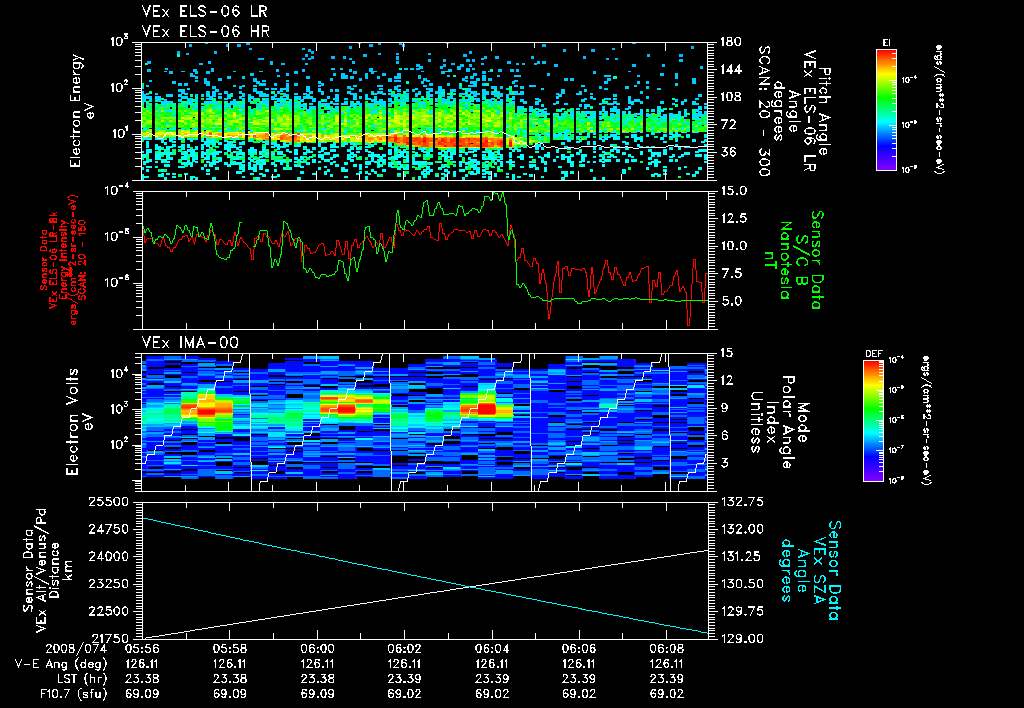This screenshot has width=1024, height=708.
Task: Click the 'Electron Volts eV' axis label
Action: pos(78,422)
